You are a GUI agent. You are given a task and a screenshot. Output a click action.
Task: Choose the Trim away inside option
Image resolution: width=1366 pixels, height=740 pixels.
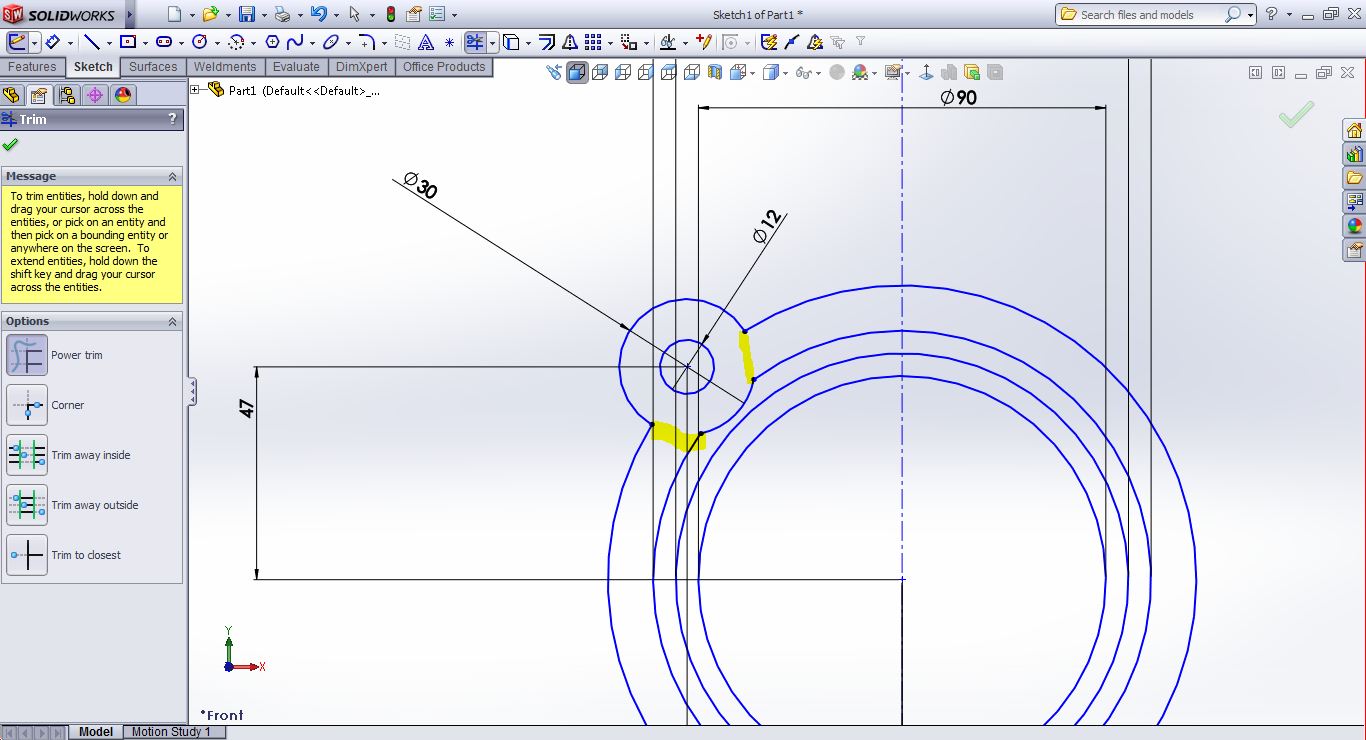(27, 455)
